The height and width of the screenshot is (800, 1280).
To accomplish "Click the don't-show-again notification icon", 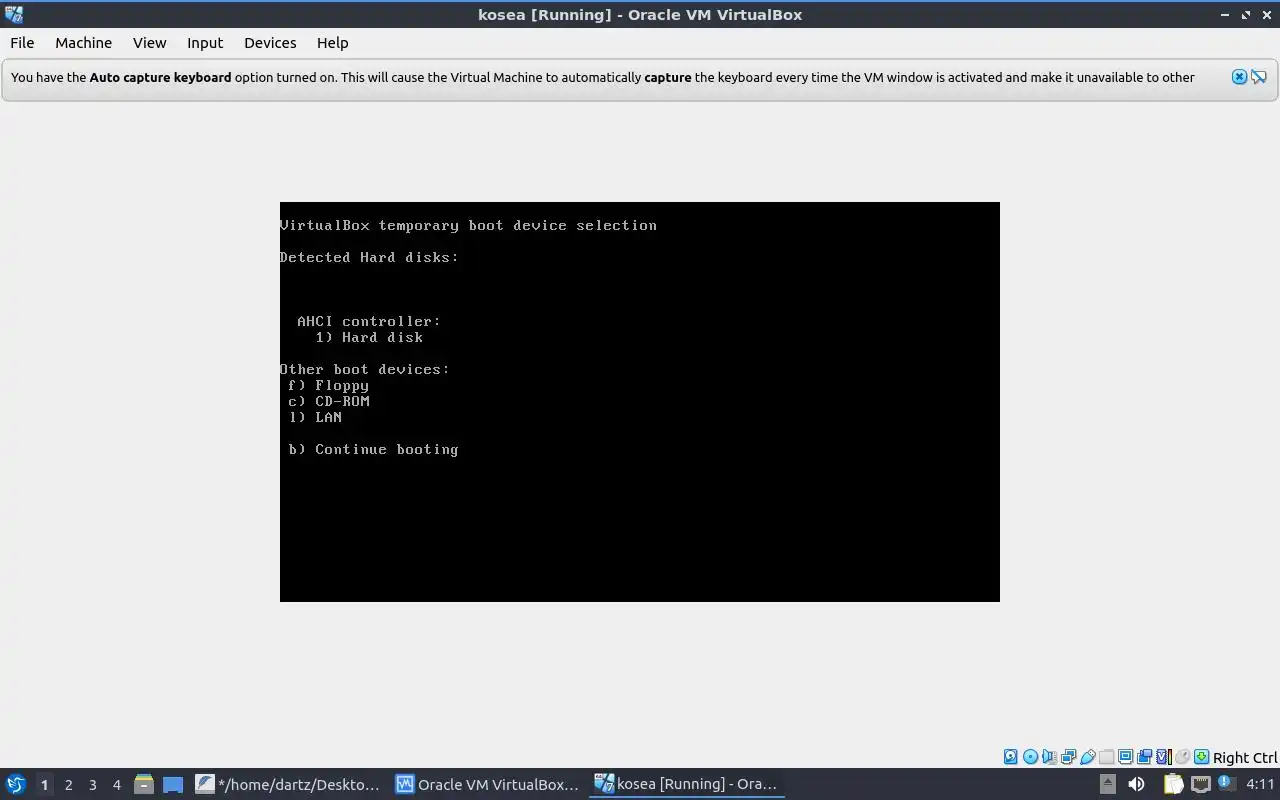I will coord(1259,77).
